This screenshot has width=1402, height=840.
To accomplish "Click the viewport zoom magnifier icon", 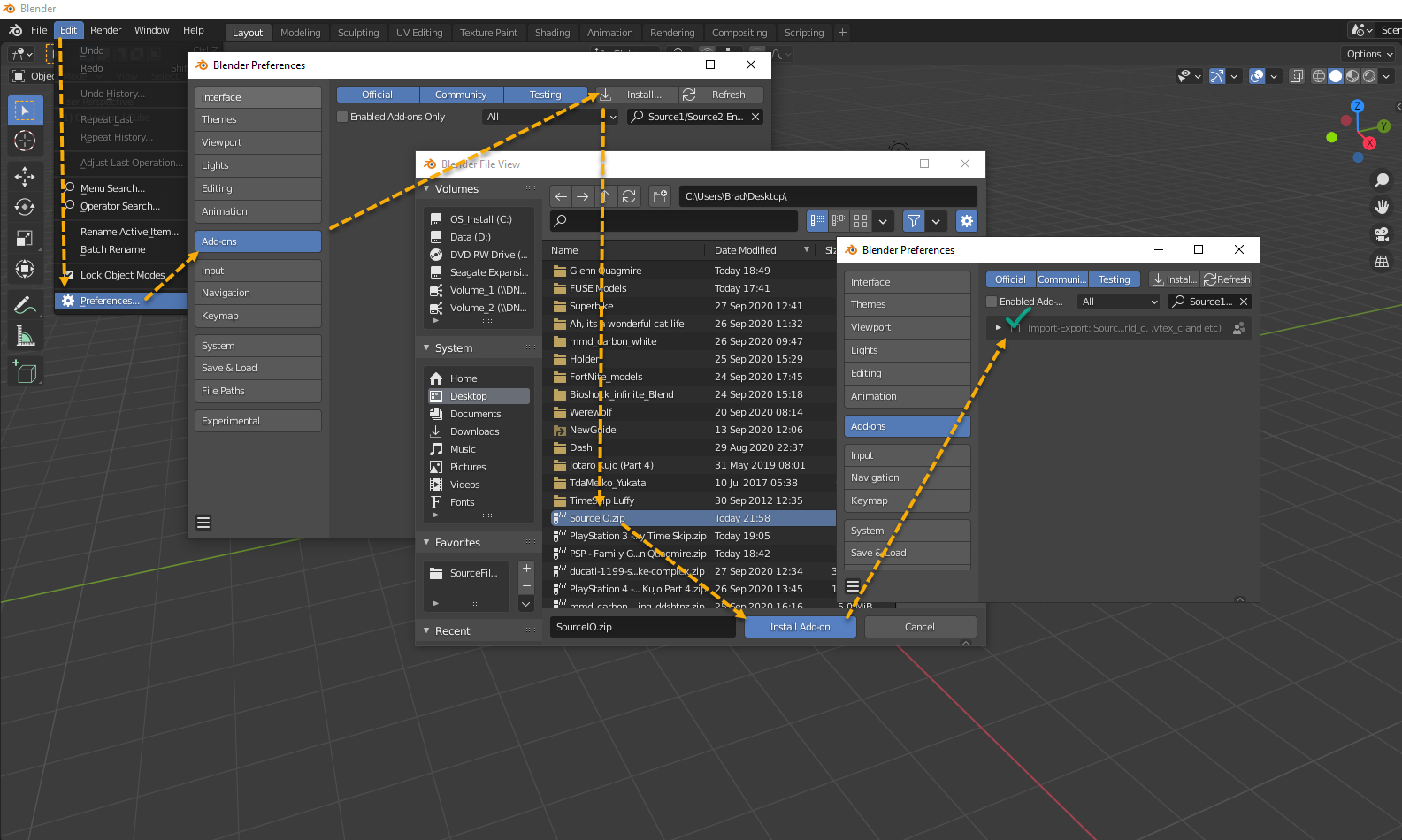I will [x=1381, y=180].
